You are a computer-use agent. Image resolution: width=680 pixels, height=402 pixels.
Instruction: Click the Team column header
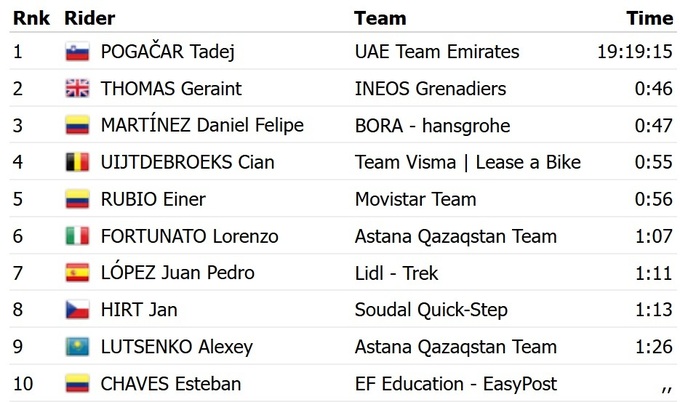380,18
